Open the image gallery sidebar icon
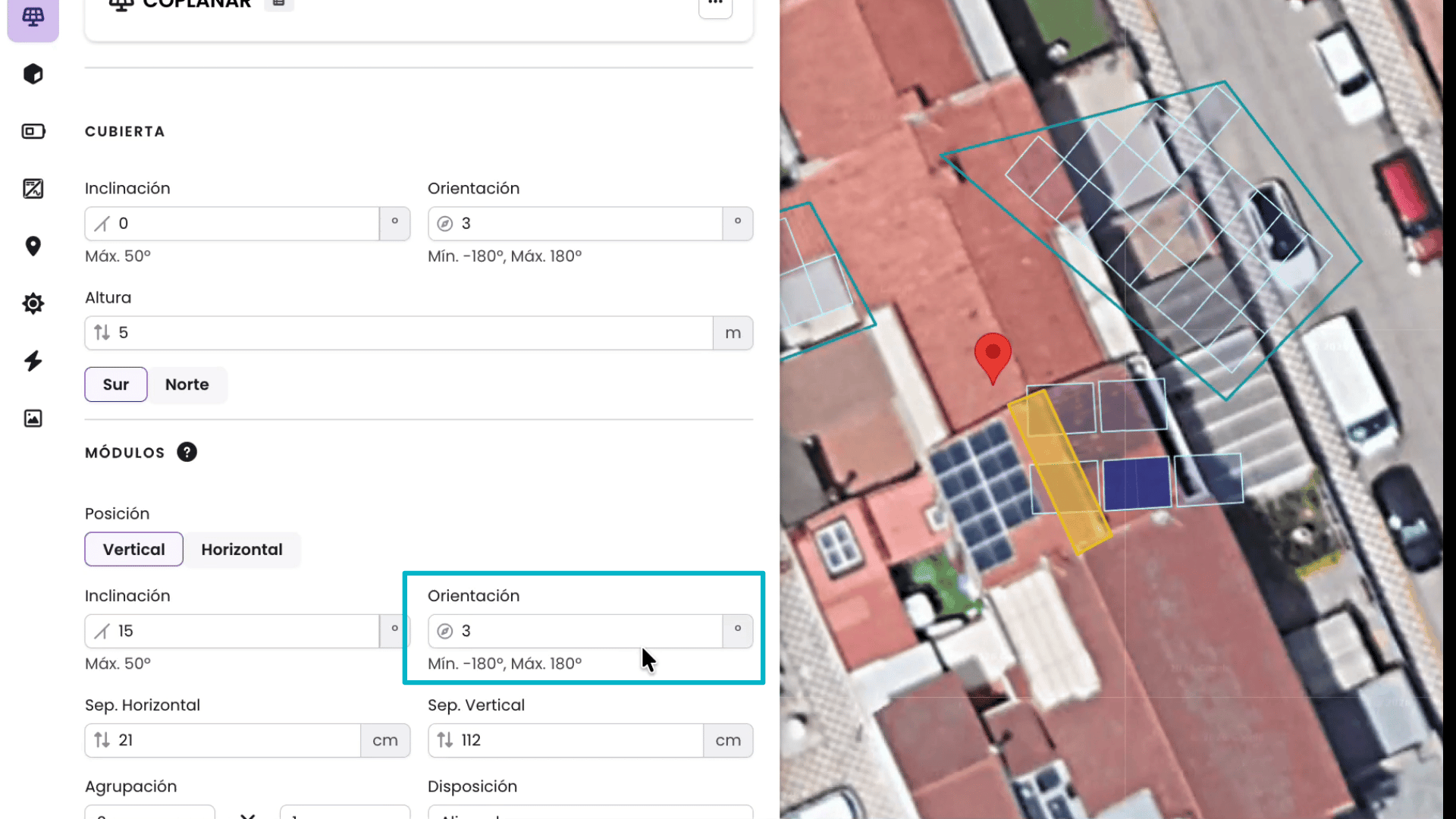The width and height of the screenshot is (1456, 819). 33,418
